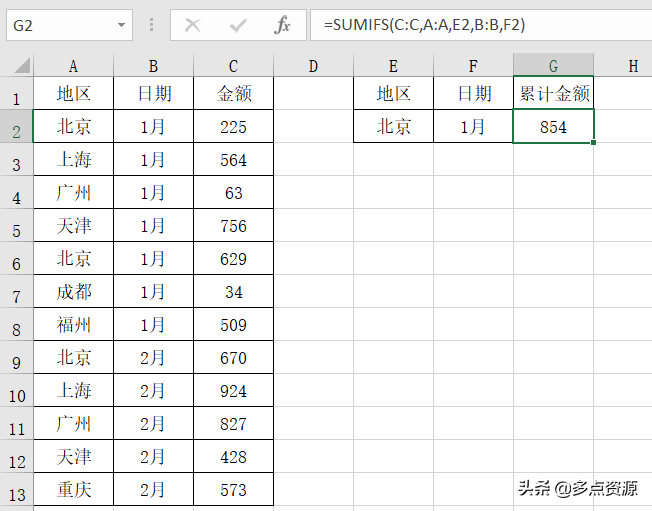Click cell F1 header 日期 in summary table
This screenshot has height=511, width=652.
473,94
